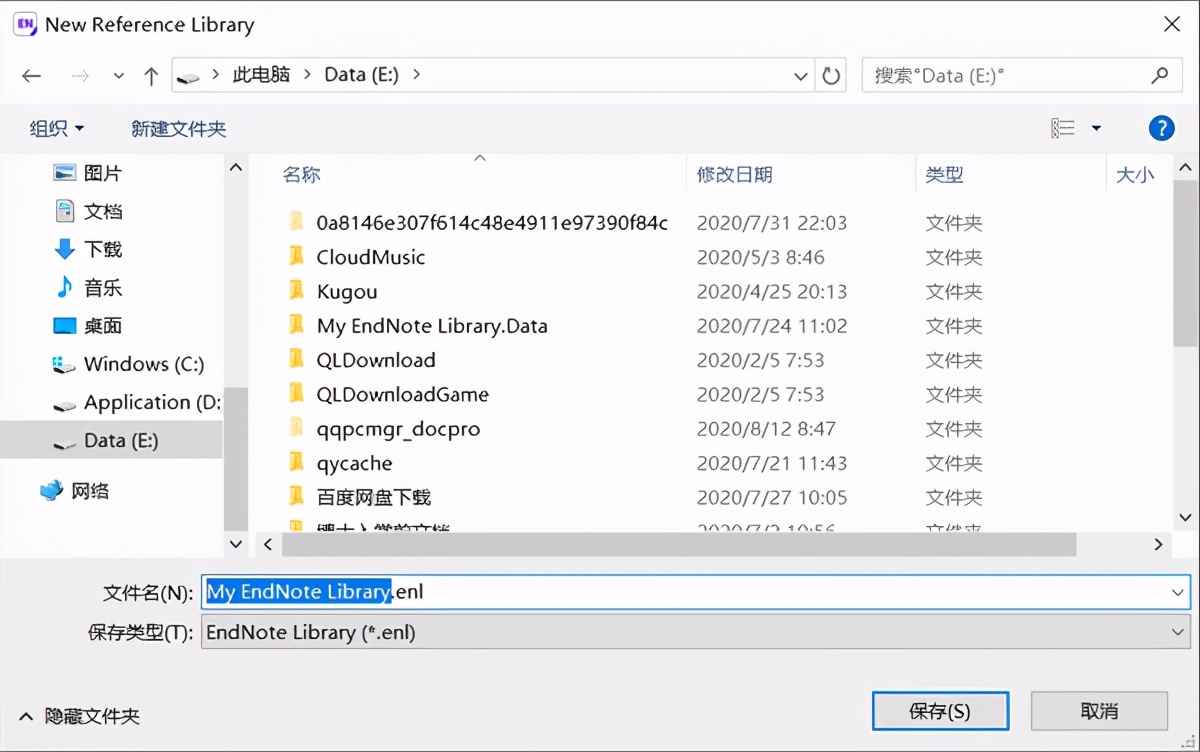This screenshot has height=752, width=1200.
Task: Sort by the 修改日期 column header
Action: [734, 174]
